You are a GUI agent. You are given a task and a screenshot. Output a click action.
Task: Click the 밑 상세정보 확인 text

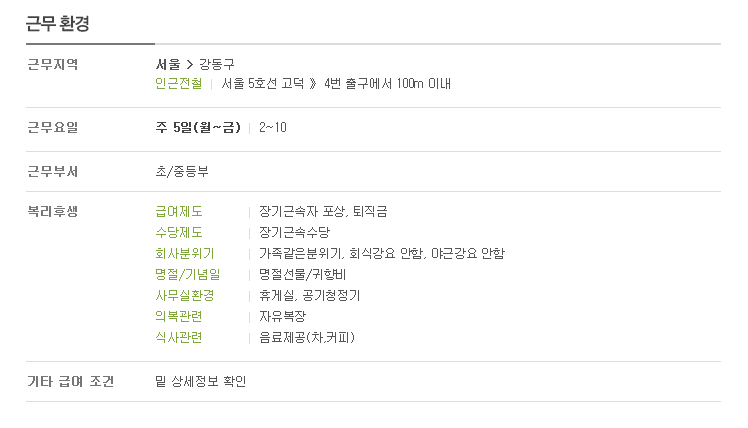[200, 381]
